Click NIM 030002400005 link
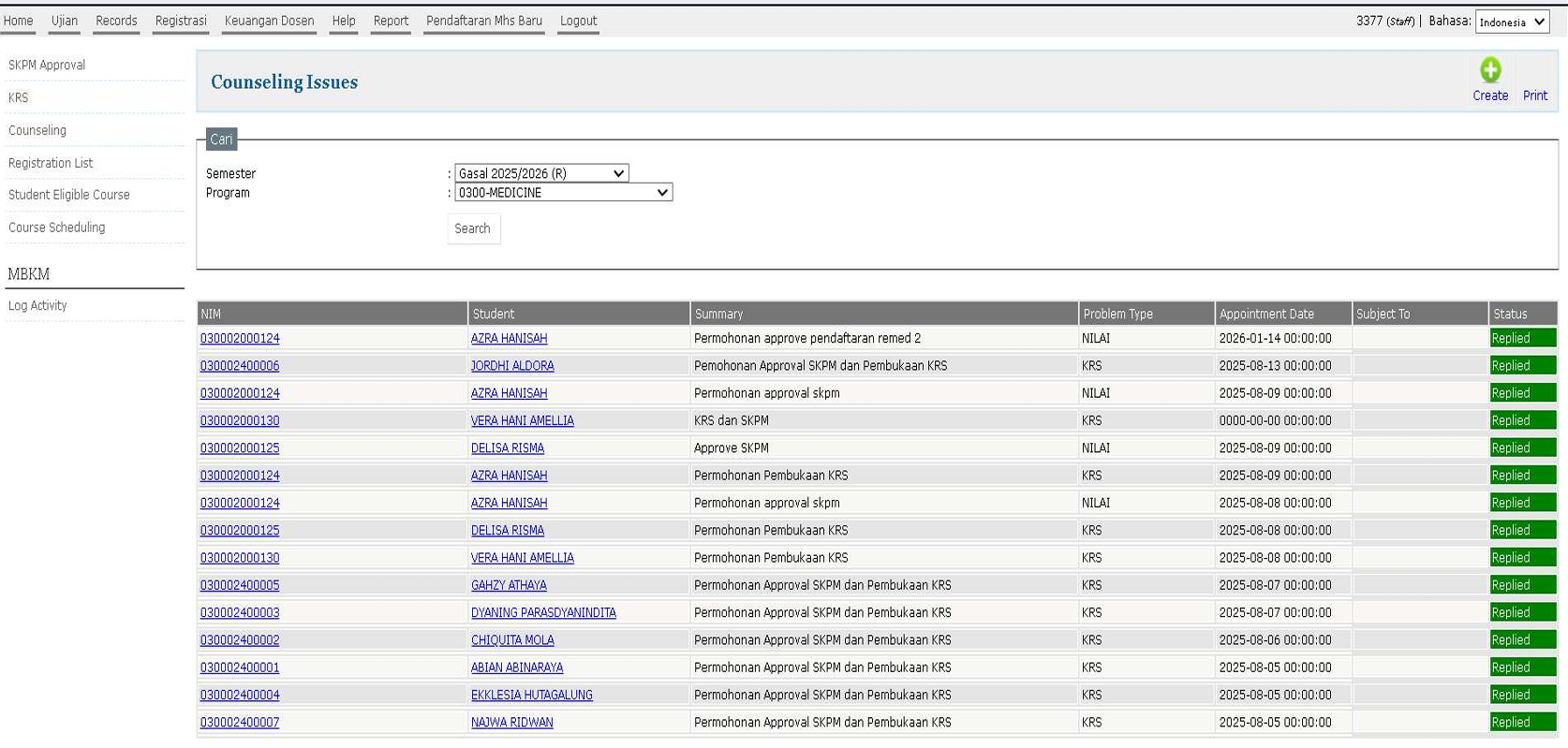Screen dimensions: 1568x748 point(240,585)
